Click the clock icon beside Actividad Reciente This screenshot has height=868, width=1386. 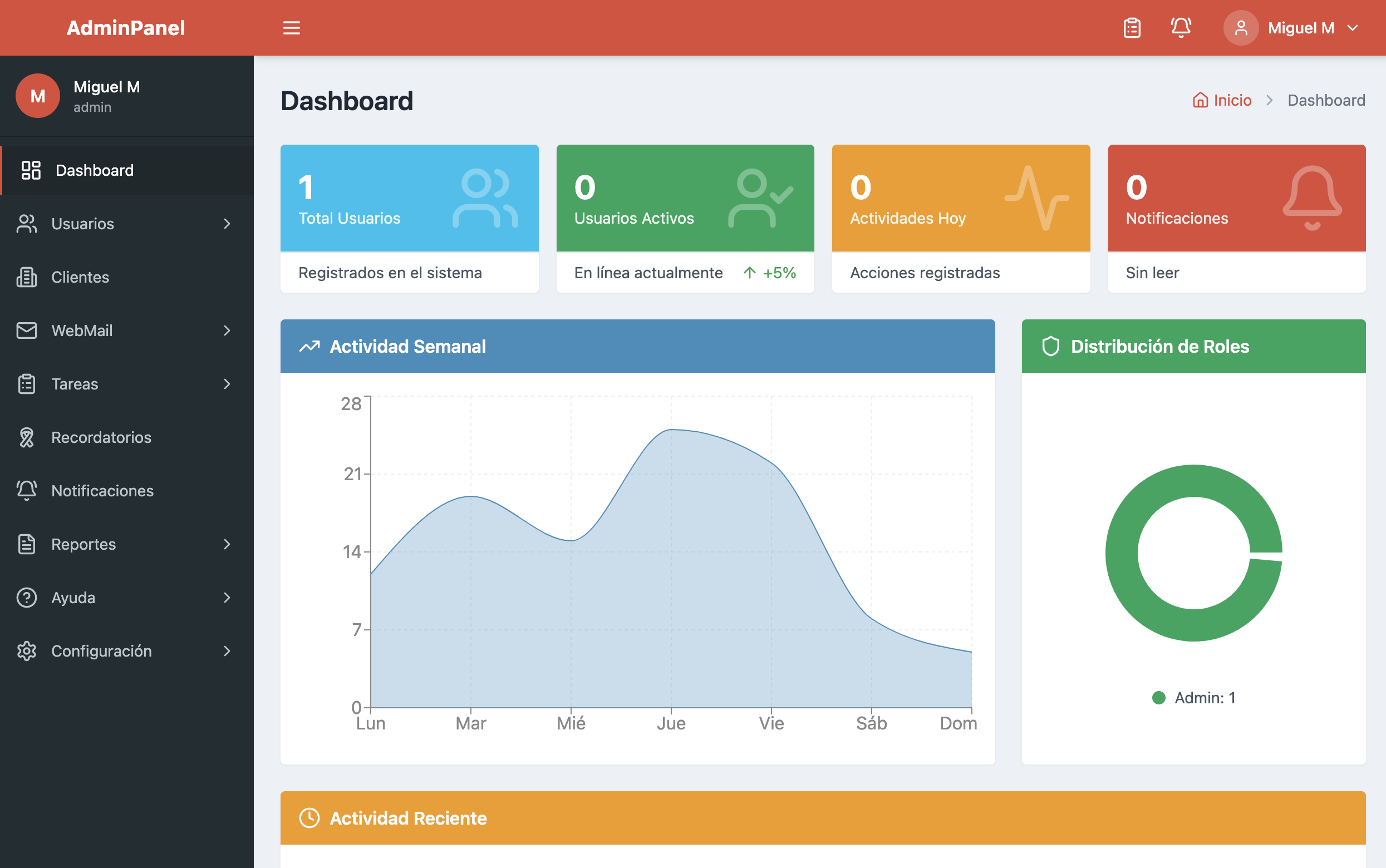point(309,818)
